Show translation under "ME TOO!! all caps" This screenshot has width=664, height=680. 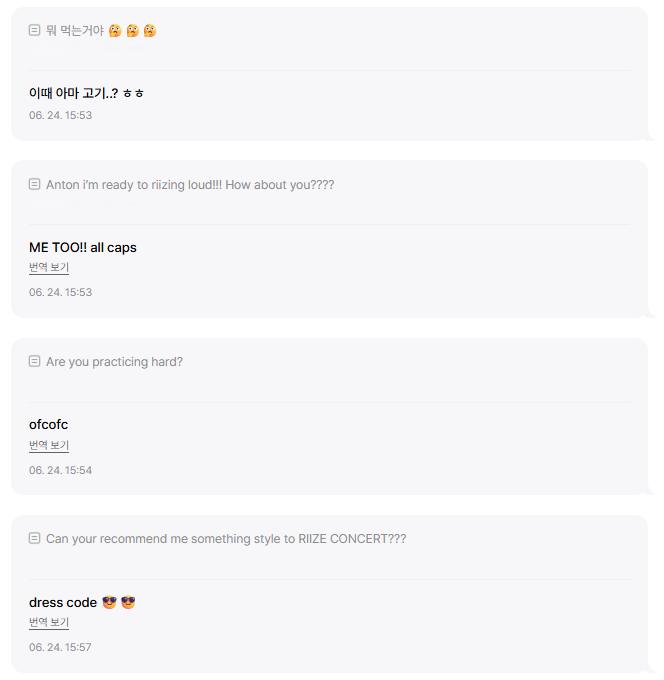click(49, 268)
